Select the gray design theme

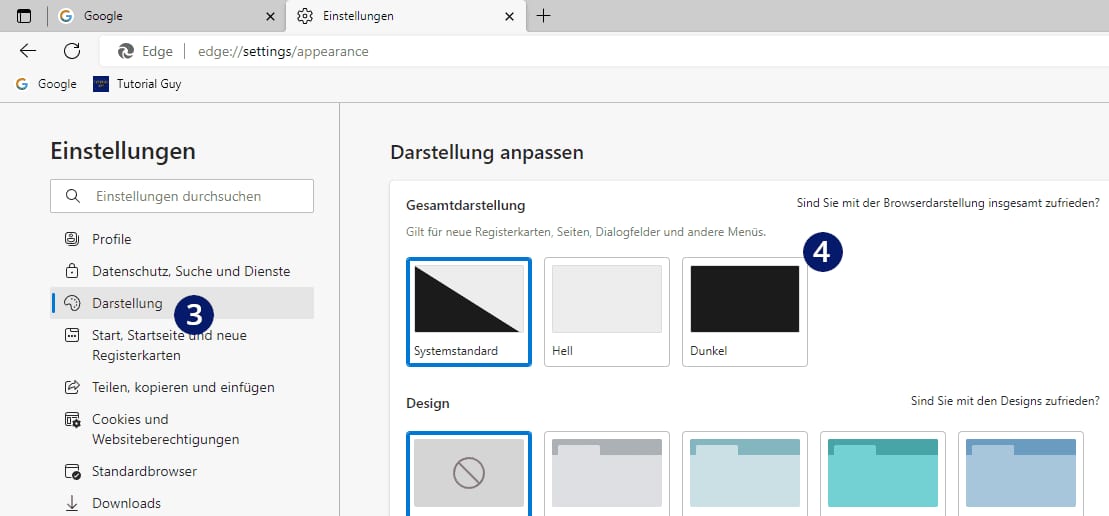[x=607, y=473]
